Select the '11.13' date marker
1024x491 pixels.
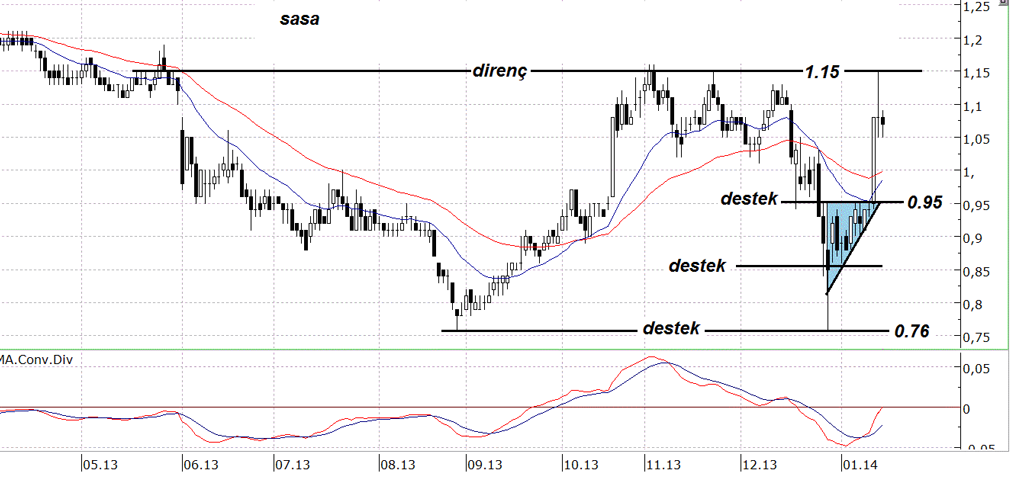coord(664,466)
